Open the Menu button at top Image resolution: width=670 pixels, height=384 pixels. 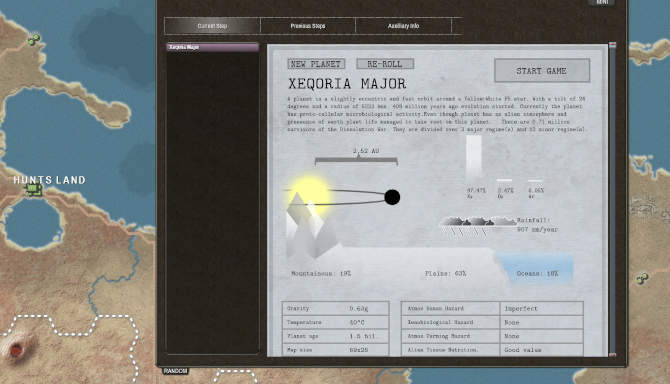click(602, 2)
